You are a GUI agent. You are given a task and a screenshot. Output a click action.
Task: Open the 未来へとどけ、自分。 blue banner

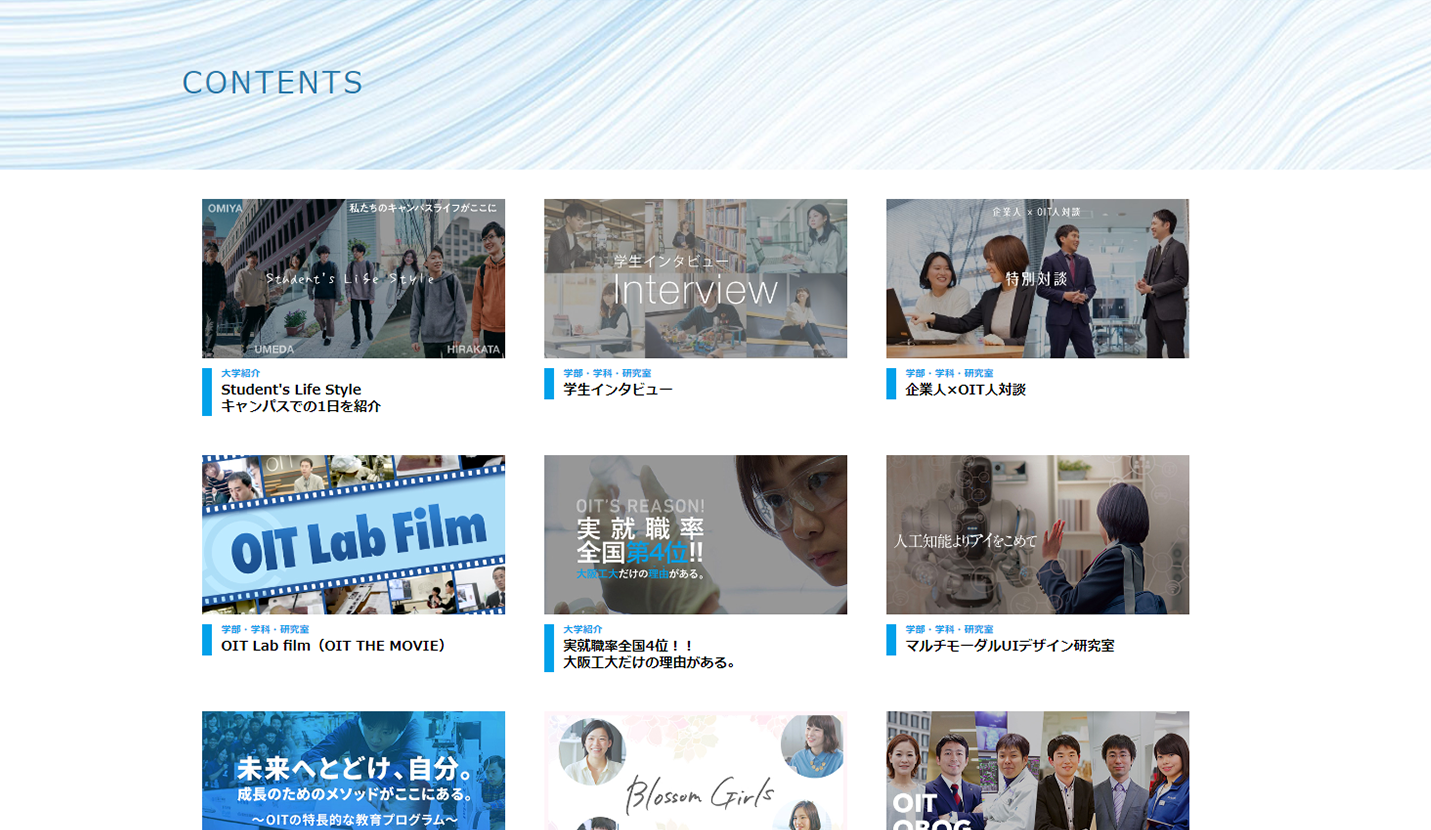[353, 770]
